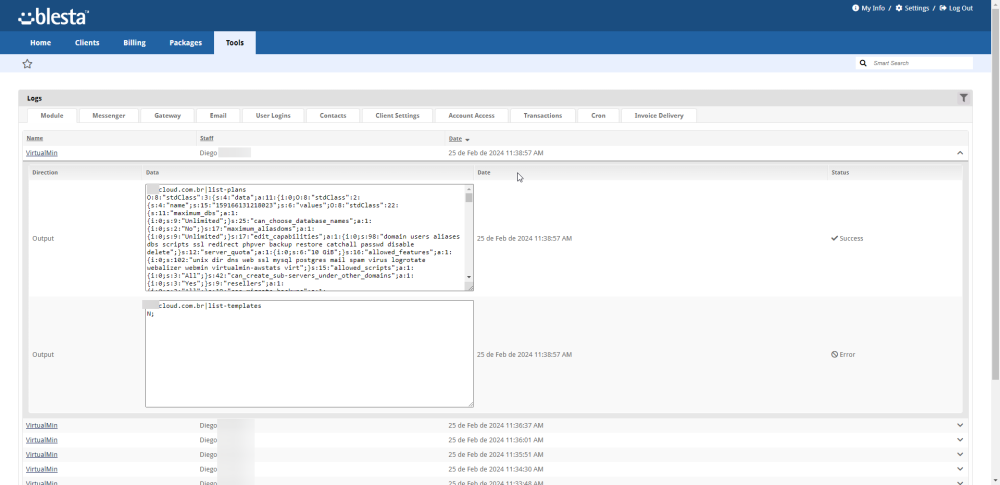Switch to the Cron tab
Image resolution: width=1000 pixels, height=485 pixels.
pos(598,116)
